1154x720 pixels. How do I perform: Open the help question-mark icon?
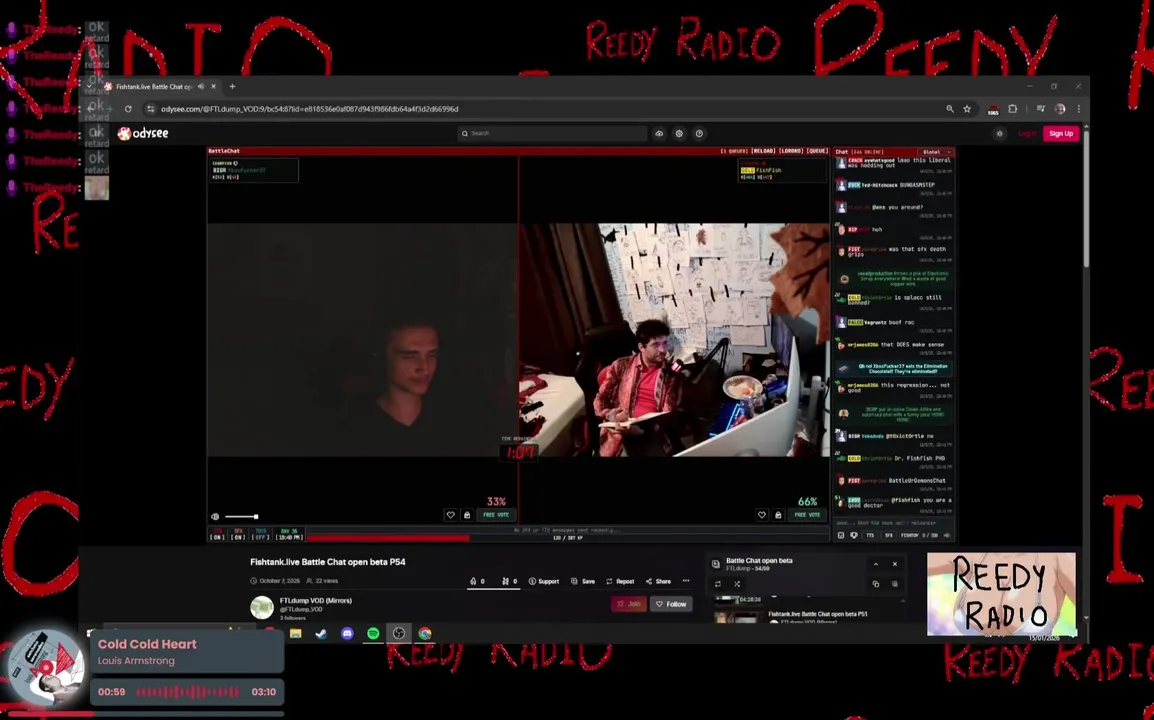699,133
